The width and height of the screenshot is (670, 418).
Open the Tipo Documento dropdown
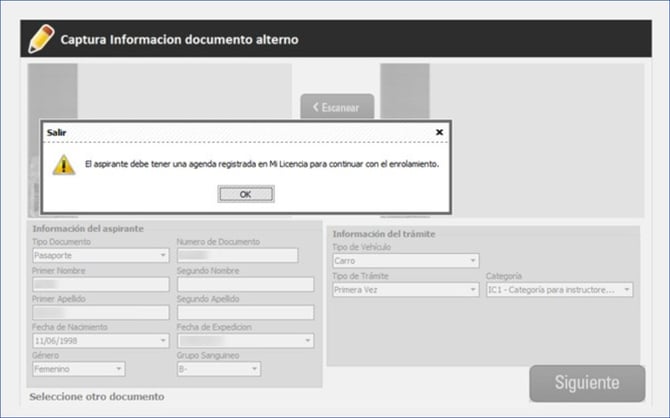pyautogui.click(x=100, y=255)
